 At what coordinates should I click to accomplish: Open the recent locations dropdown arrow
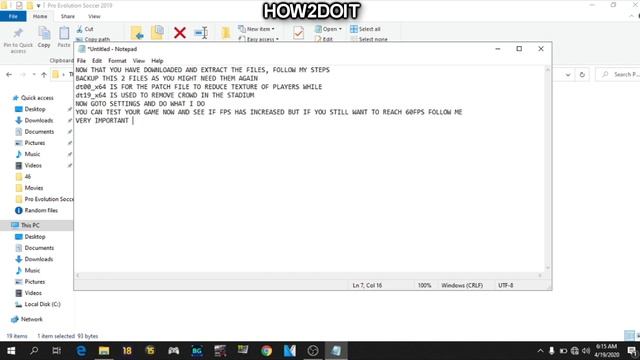pos(34,74)
